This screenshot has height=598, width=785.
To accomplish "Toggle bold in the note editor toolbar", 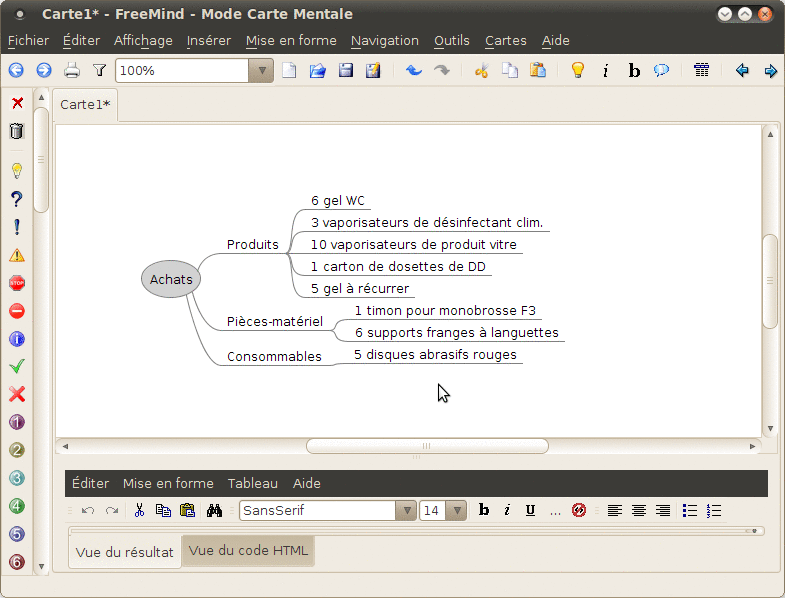I will [x=484, y=510].
